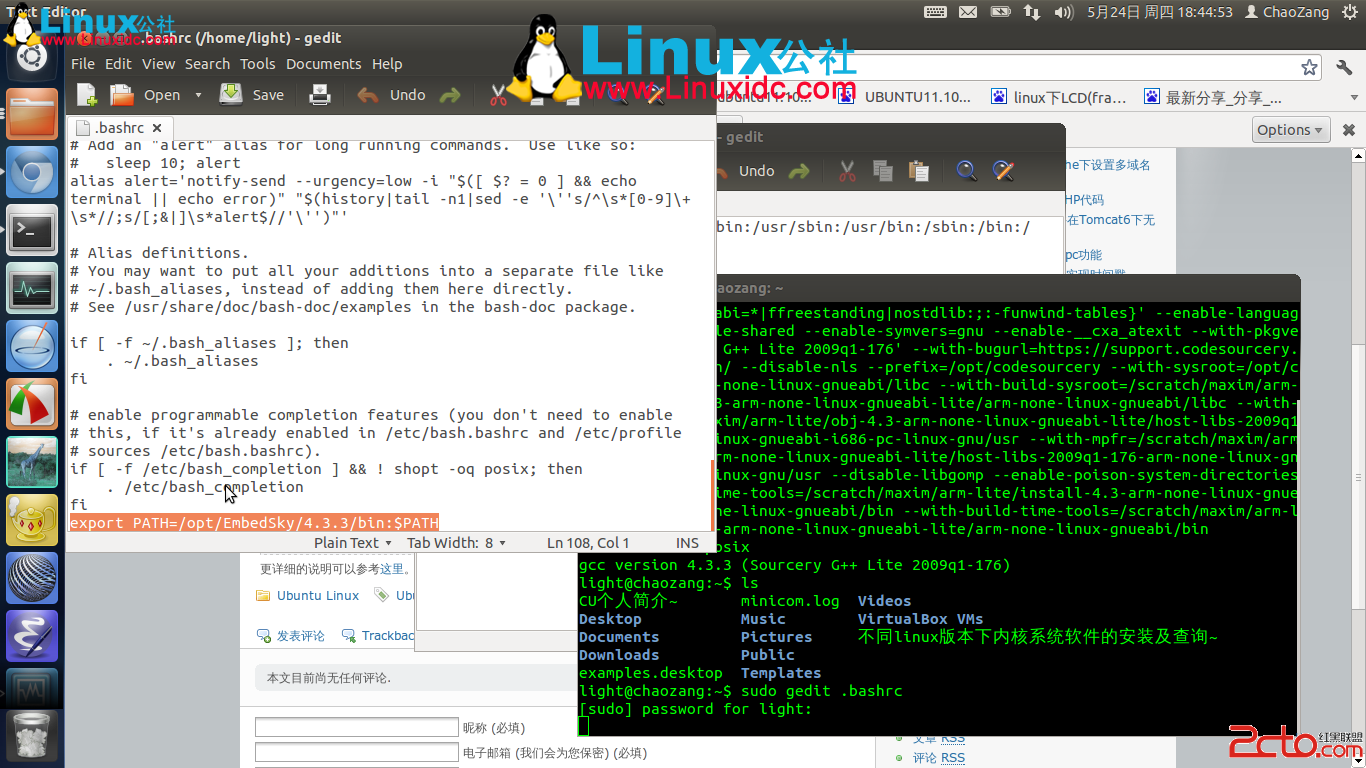The image size is (1366, 768).
Task: Click the Ln 108, Col 1 status entry
Action: click(588, 543)
